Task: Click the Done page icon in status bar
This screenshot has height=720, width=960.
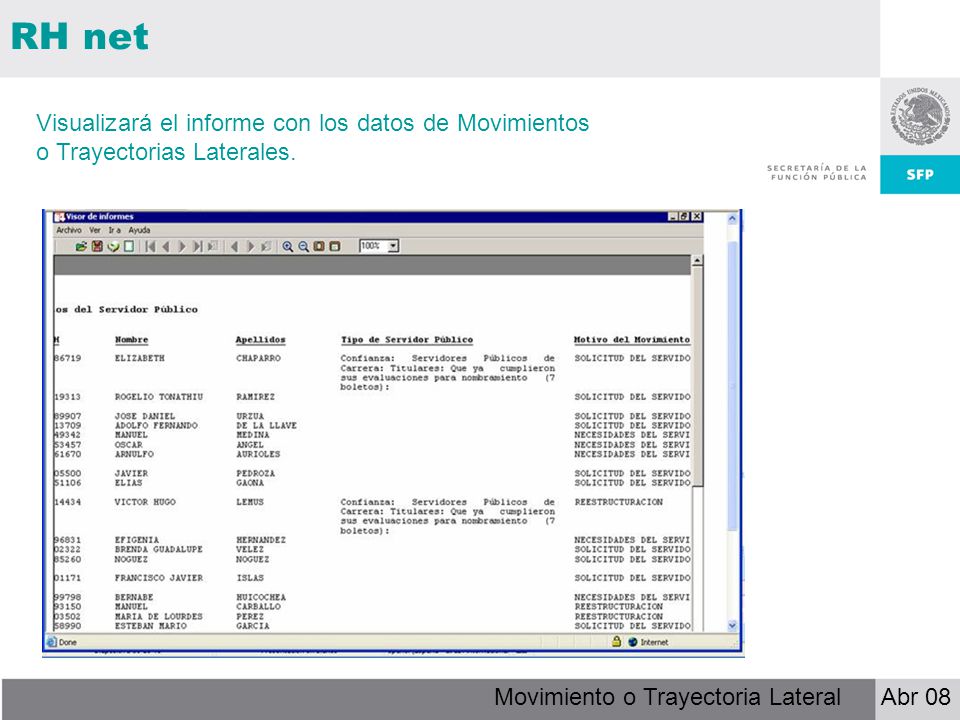Action: click(52, 642)
